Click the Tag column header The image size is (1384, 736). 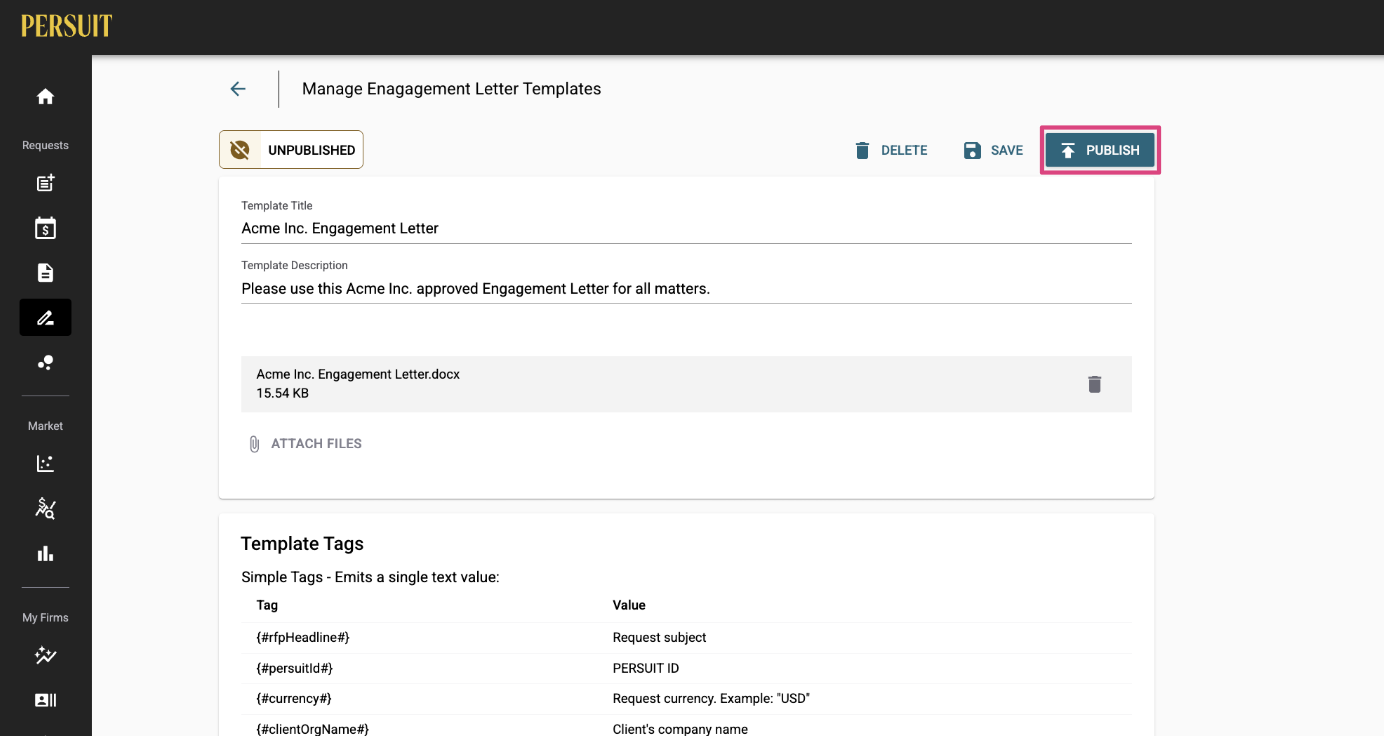(267, 605)
